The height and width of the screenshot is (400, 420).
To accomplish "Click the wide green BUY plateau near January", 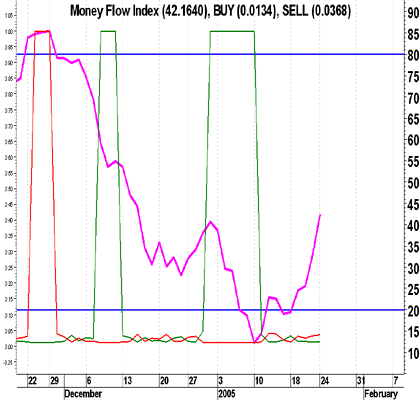I will (232, 31).
